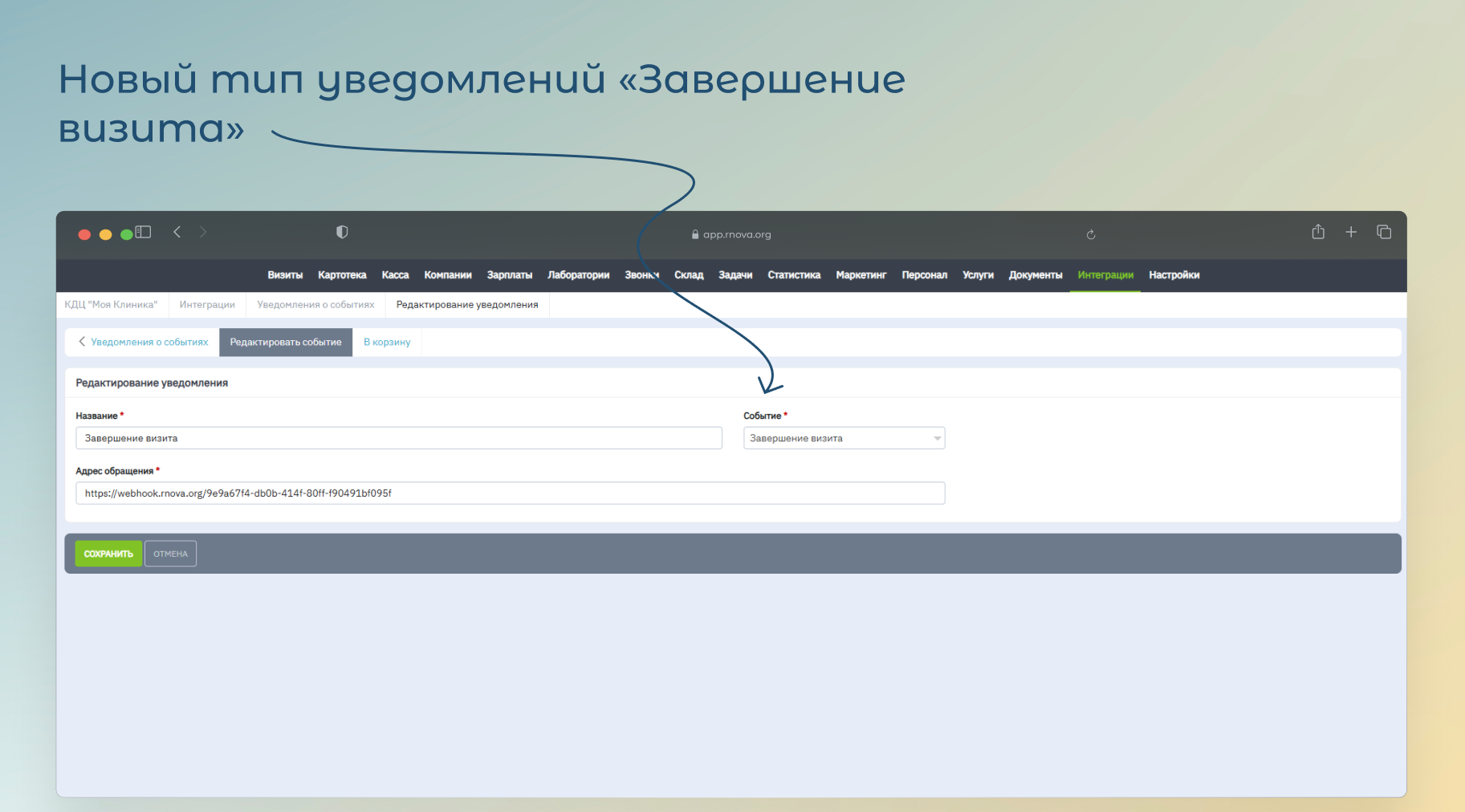Click the Safari sidebar toggle icon

[144, 232]
